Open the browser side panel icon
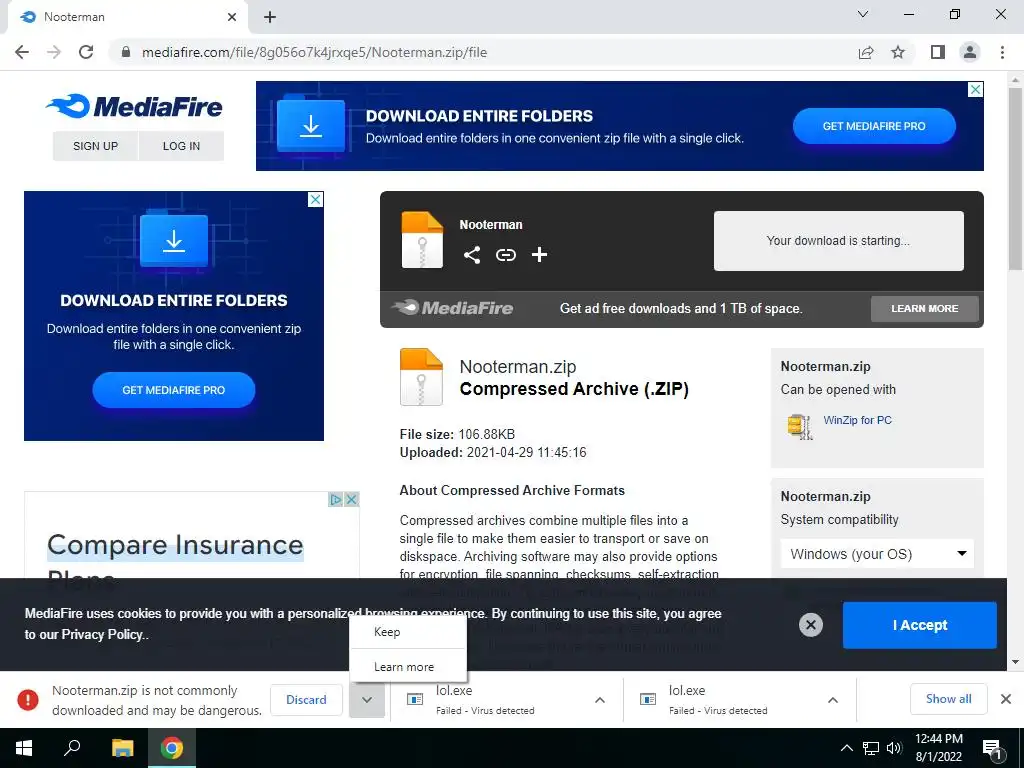 [x=938, y=52]
